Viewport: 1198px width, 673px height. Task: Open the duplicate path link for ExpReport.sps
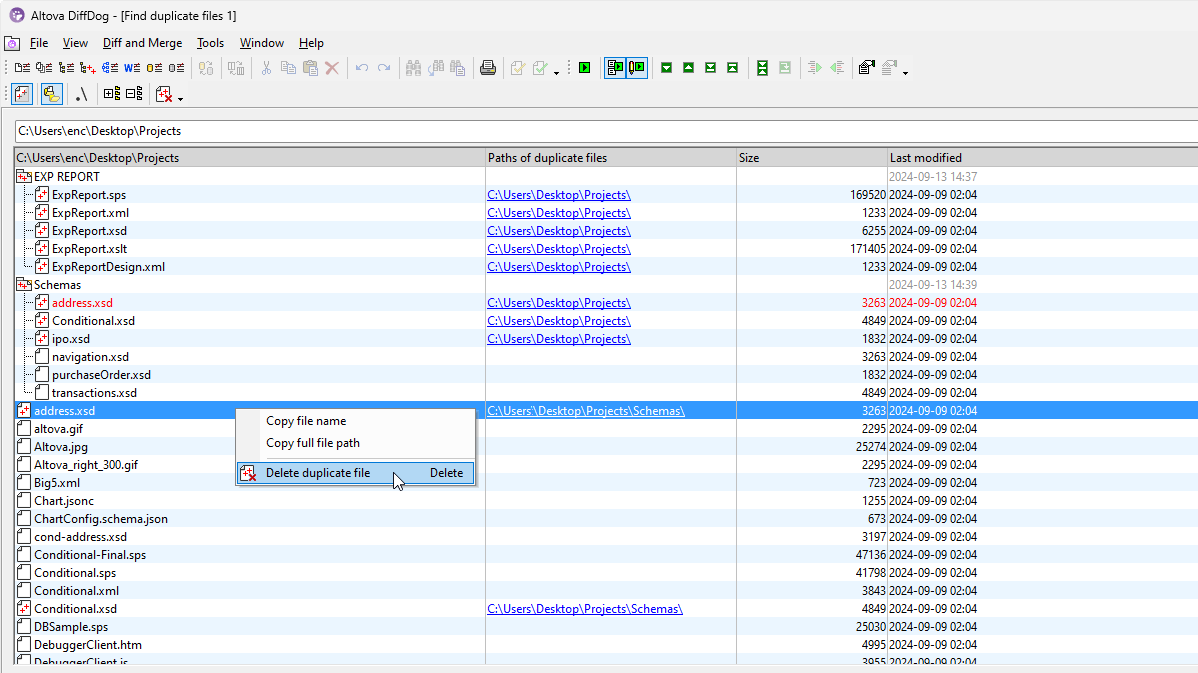pyautogui.click(x=558, y=194)
